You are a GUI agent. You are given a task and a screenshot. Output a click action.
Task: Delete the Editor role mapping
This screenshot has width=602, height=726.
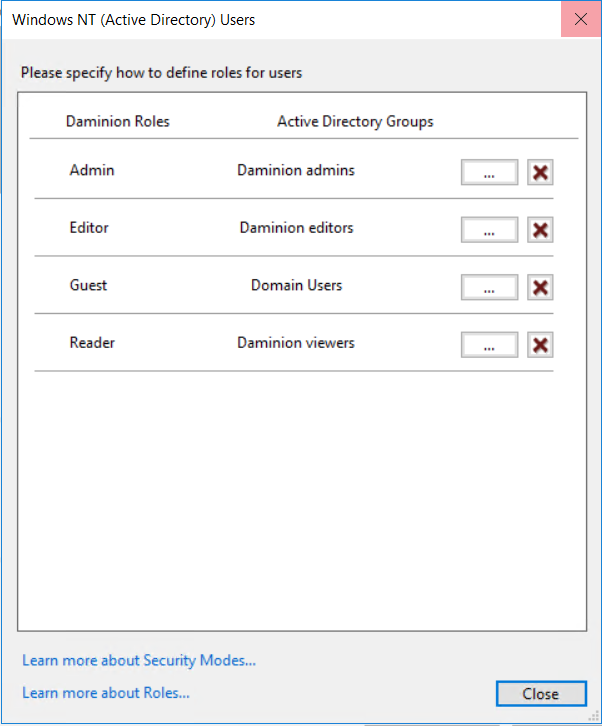click(x=540, y=230)
